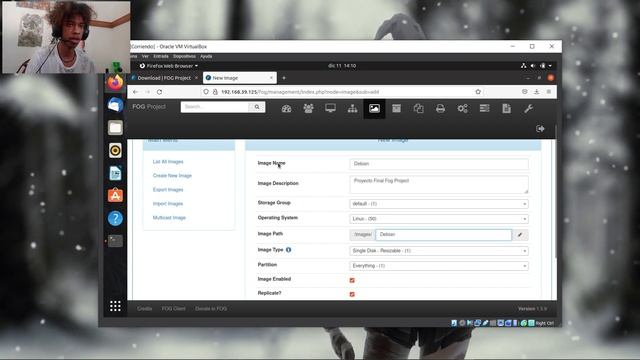Click the FOG logout icon
This screenshot has width=640, height=360.
540,129
